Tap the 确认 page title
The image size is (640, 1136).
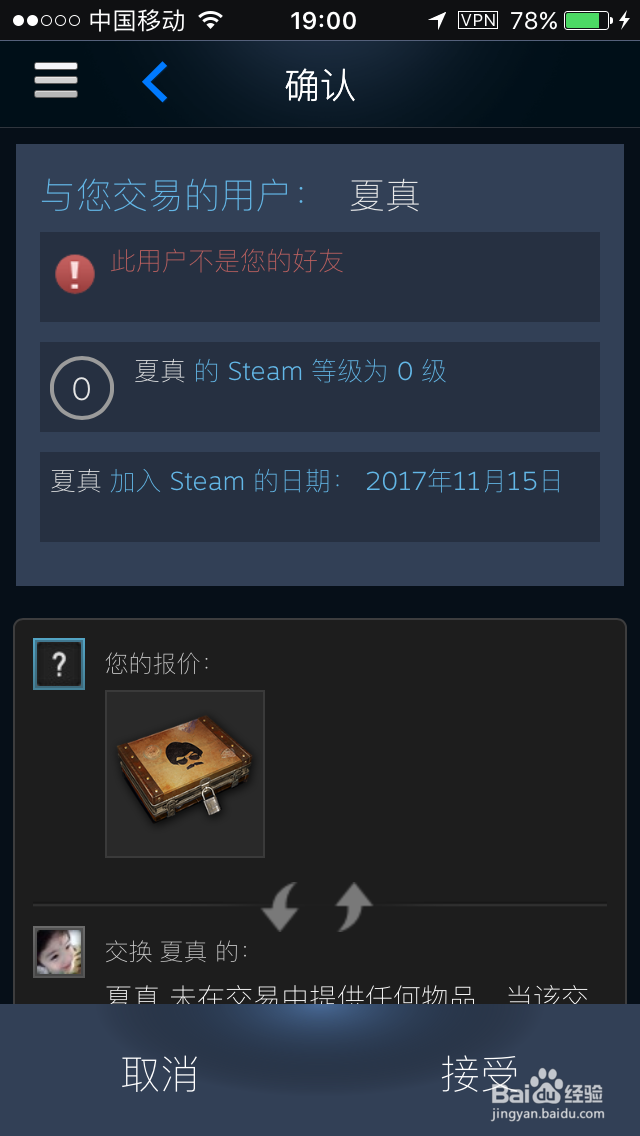point(320,85)
